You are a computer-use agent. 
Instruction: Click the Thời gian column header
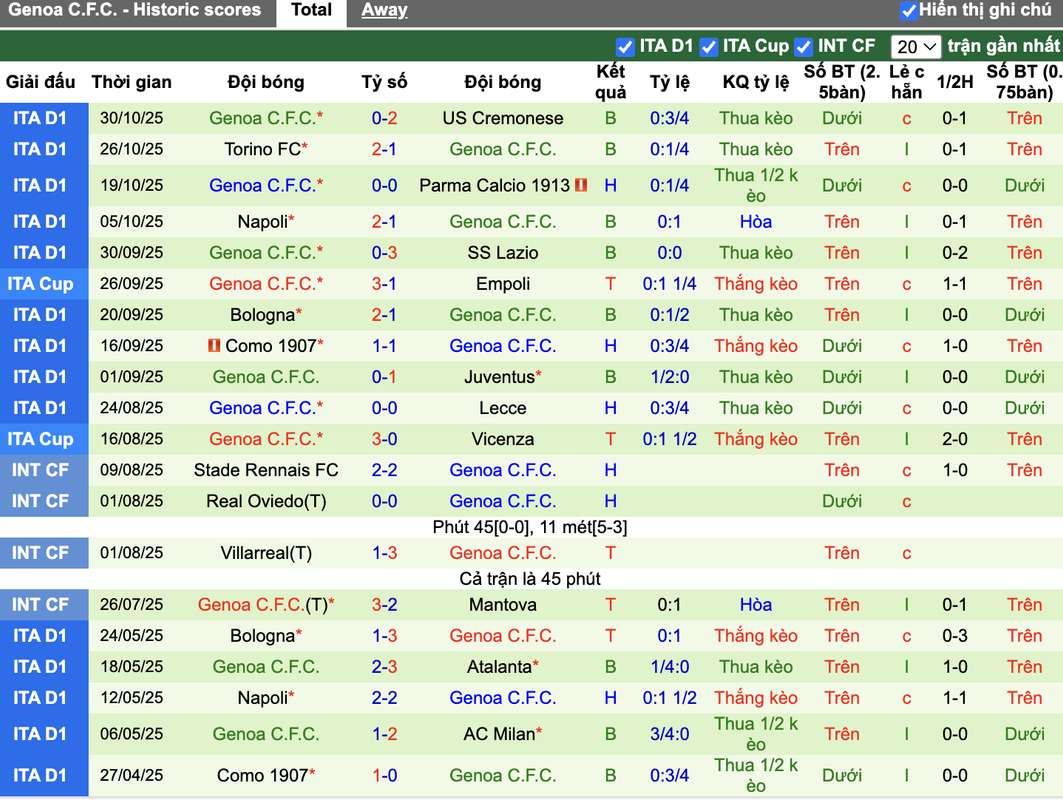point(132,82)
